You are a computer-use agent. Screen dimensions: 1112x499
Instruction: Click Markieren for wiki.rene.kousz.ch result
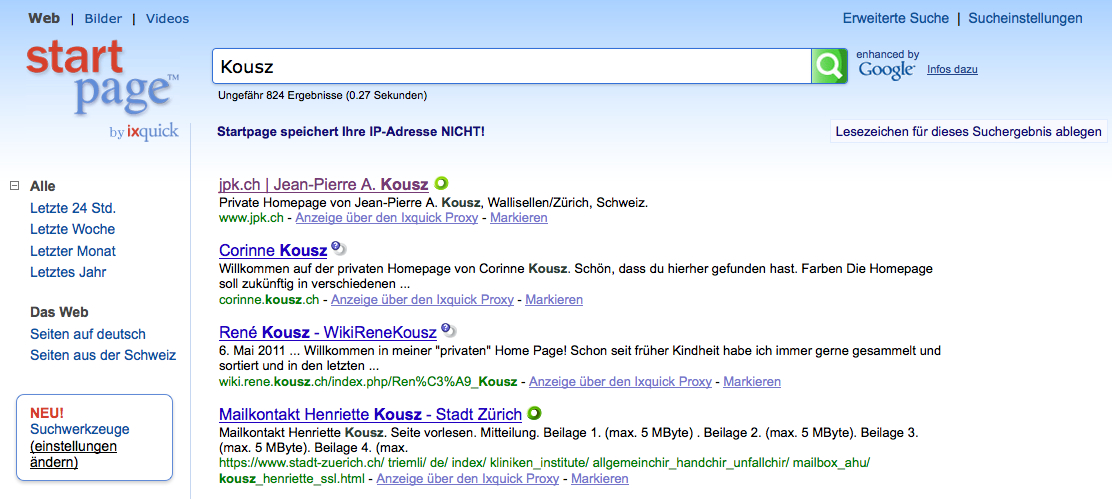(x=752, y=381)
